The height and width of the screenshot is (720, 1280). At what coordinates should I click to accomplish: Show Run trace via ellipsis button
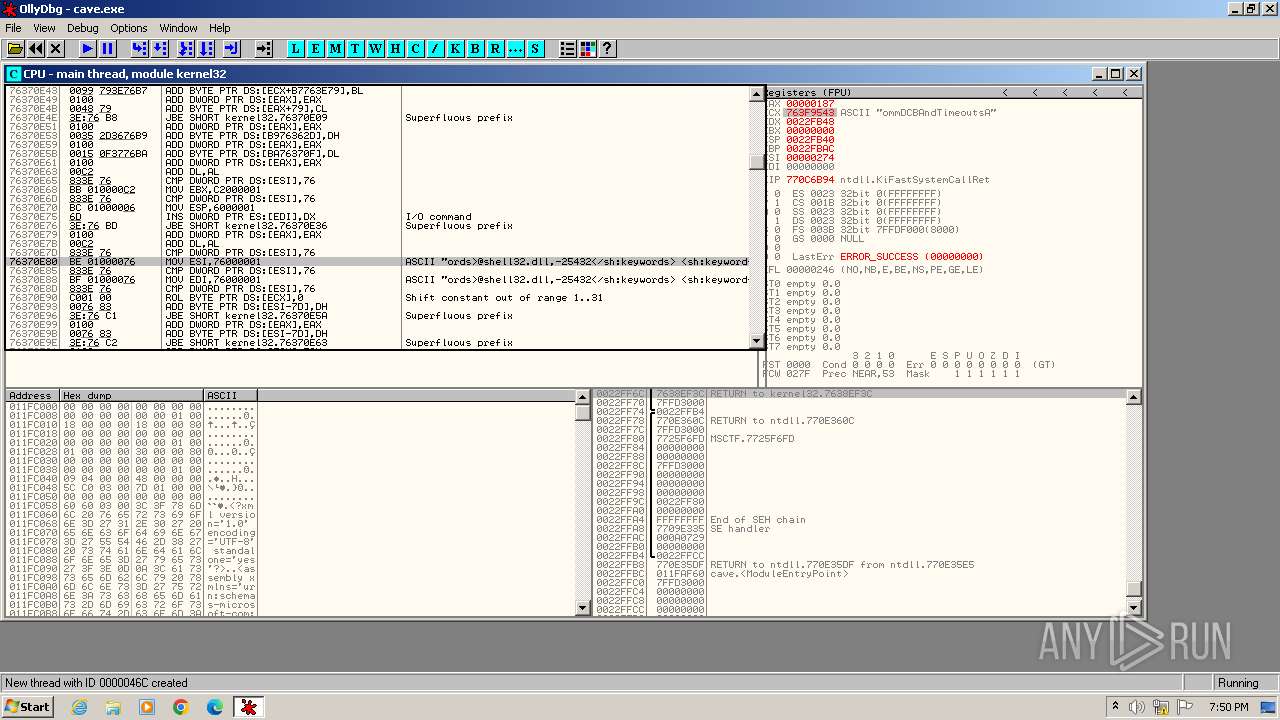[x=515, y=48]
